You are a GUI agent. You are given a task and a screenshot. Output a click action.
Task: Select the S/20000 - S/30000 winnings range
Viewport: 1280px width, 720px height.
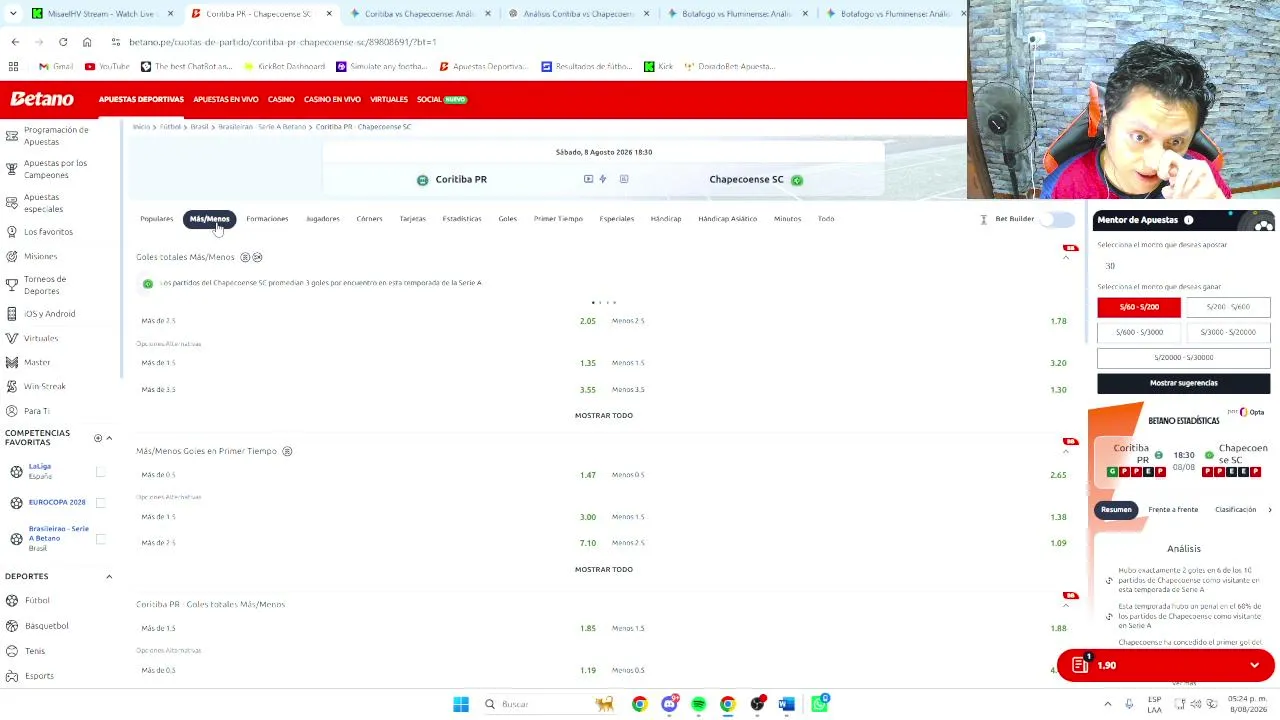coord(1183,357)
